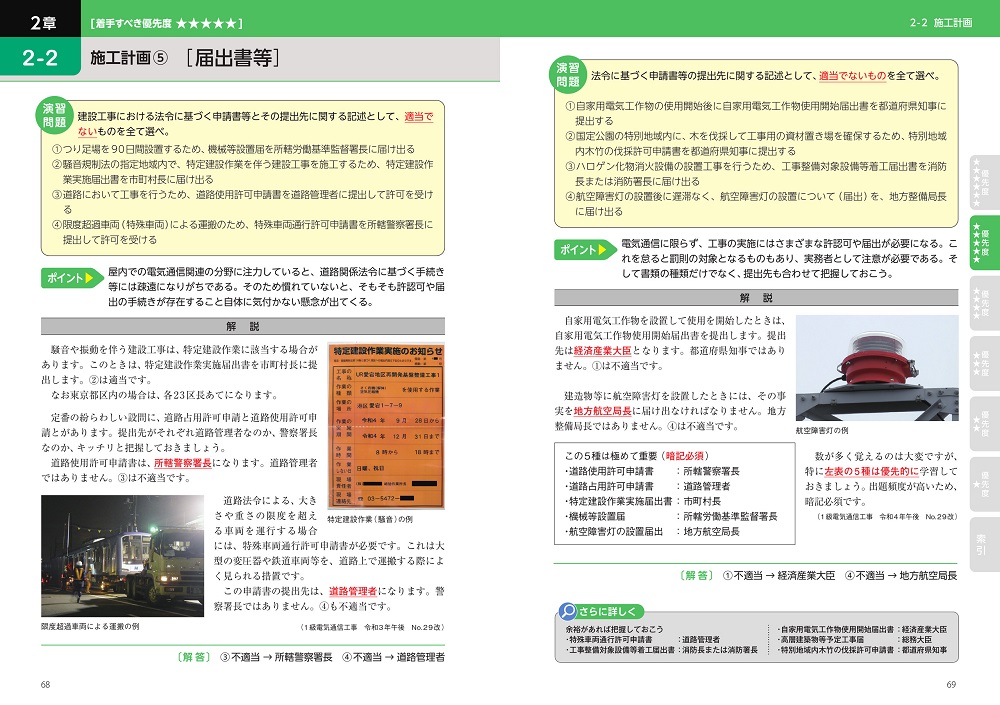Click the ポイント arrow label on left page

[71, 278]
